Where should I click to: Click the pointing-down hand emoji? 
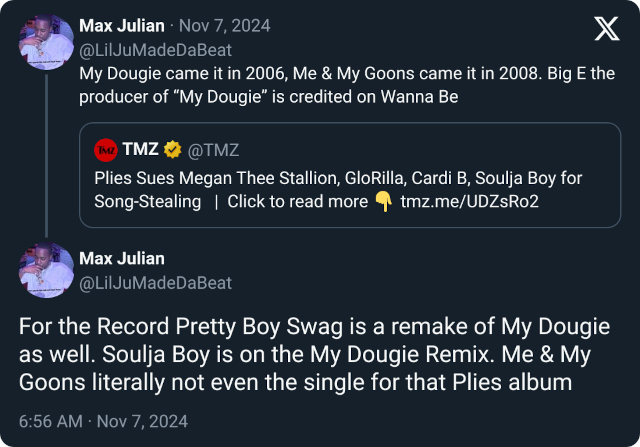[x=383, y=201]
